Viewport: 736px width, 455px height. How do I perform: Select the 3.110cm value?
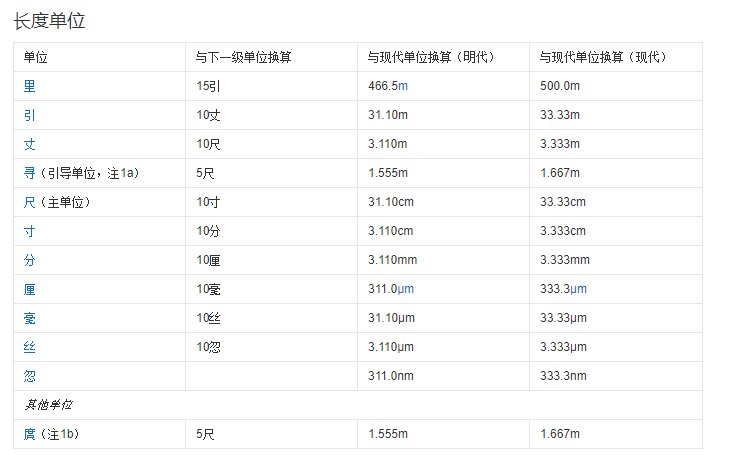pos(391,231)
